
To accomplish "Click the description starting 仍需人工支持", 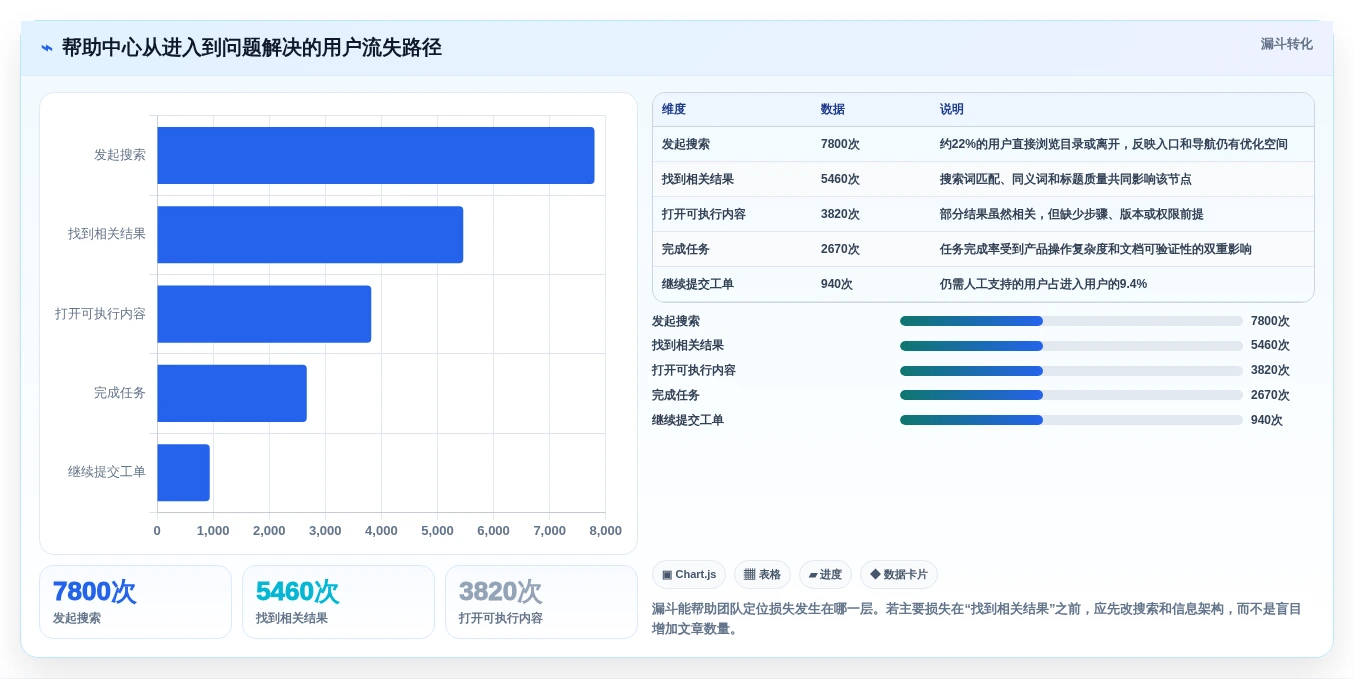I will (x=1043, y=284).
